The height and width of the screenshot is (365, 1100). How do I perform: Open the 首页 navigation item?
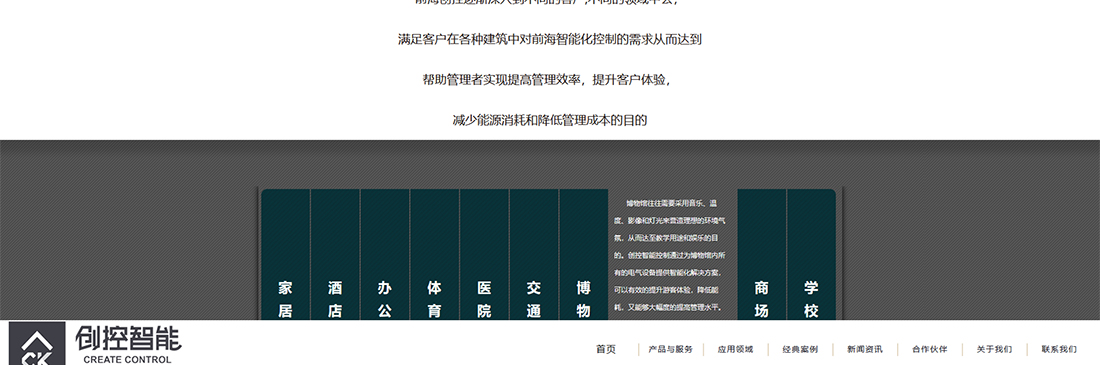(606, 349)
